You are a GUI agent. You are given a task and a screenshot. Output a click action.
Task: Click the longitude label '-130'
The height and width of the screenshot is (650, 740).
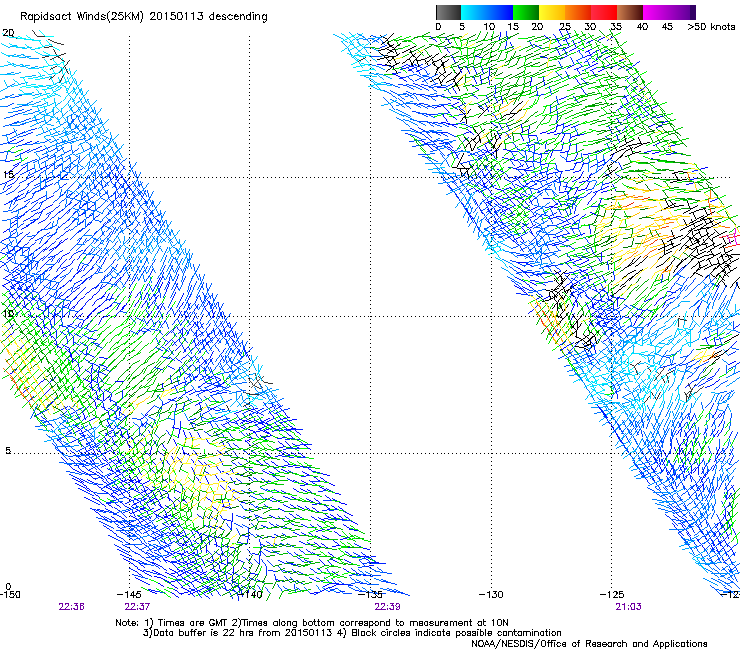[x=491, y=594]
